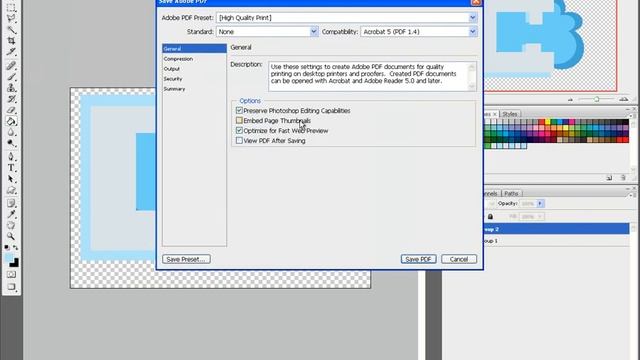
Task: Select the Notes tool
Action: click(x=11, y=203)
